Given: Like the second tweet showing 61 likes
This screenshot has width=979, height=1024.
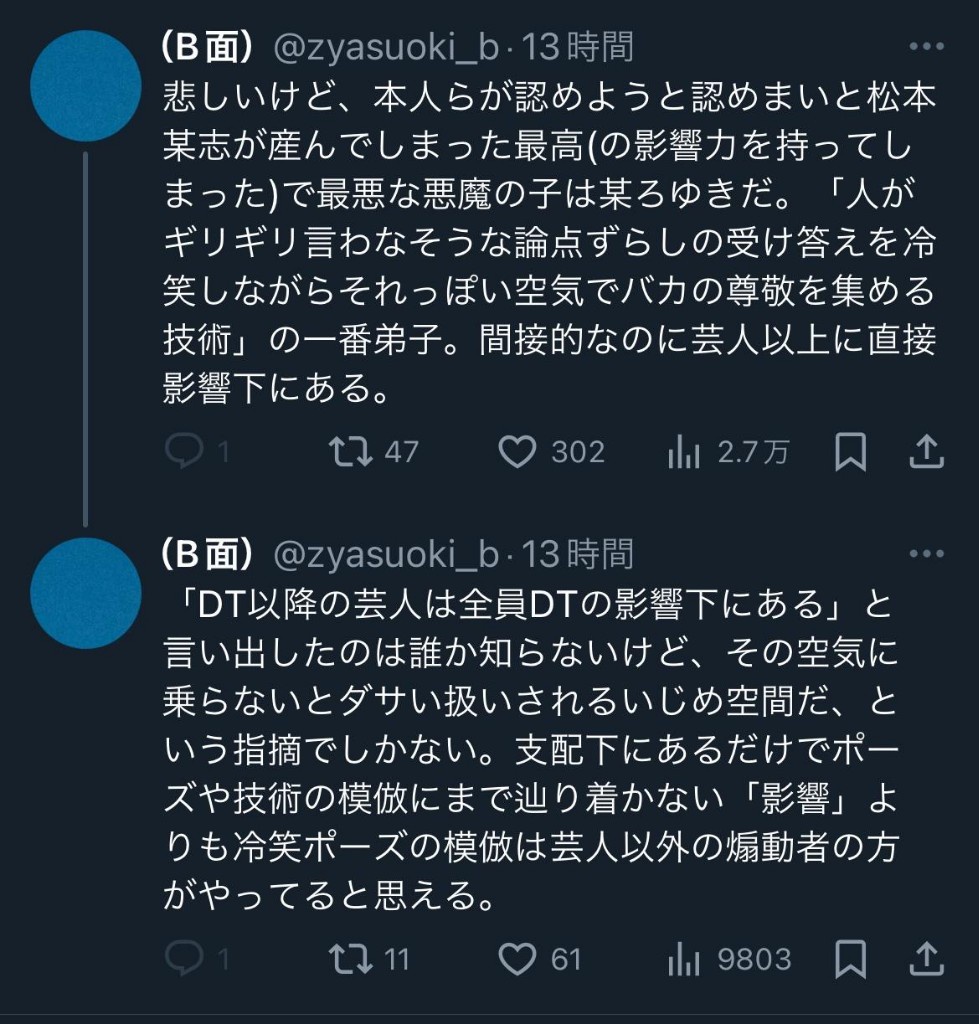Looking at the screenshot, I should click(x=517, y=959).
